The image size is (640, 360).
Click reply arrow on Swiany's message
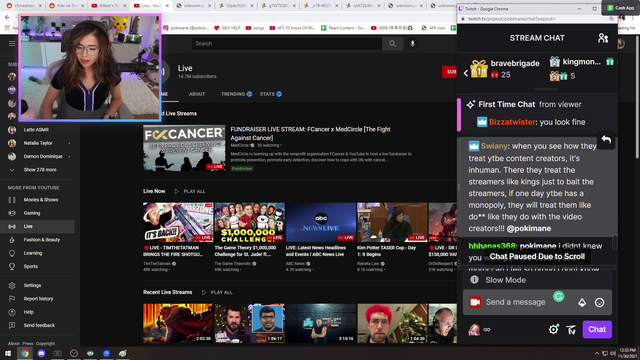pos(606,140)
